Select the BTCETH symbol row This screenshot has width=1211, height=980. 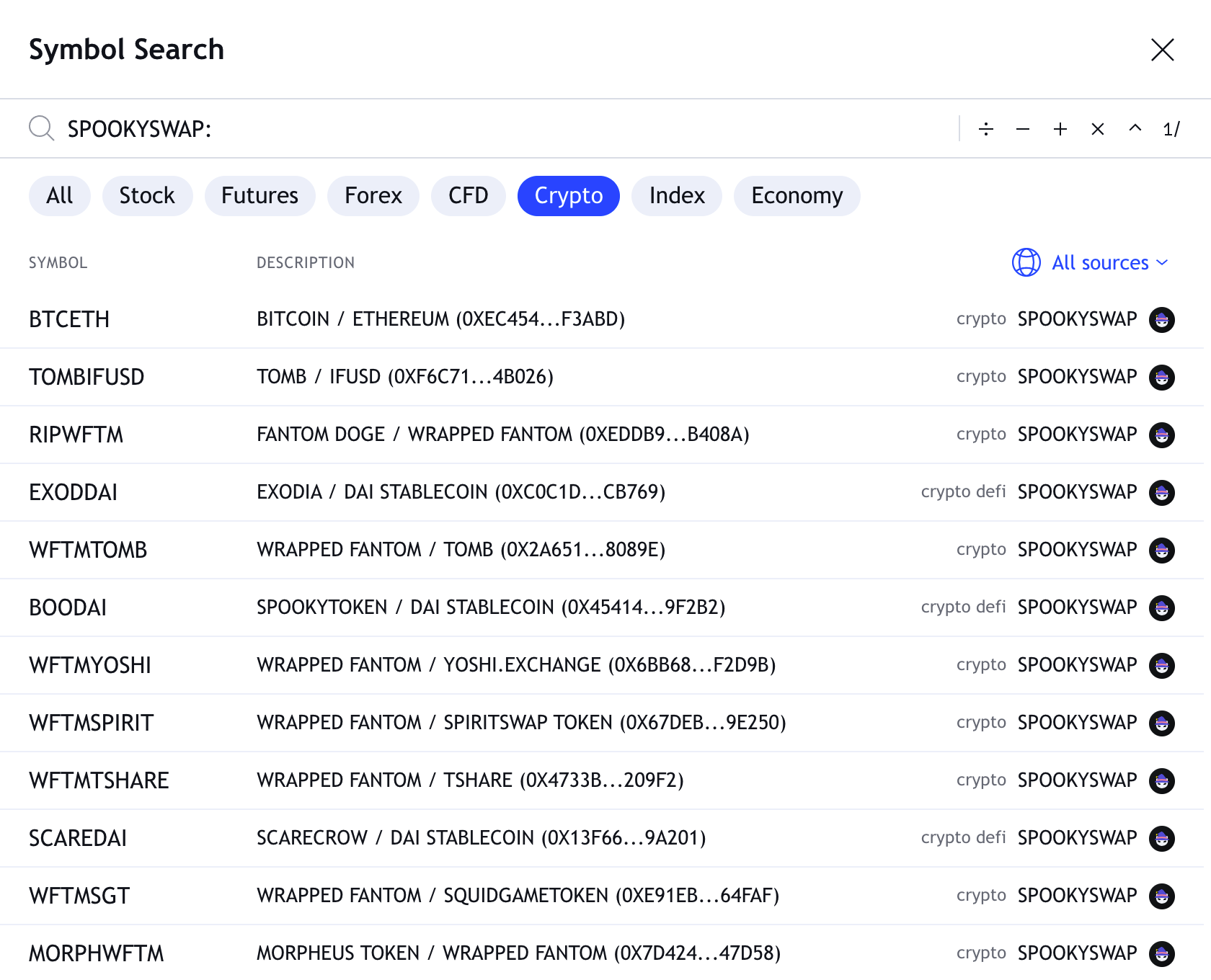pyautogui.click(x=602, y=319)
